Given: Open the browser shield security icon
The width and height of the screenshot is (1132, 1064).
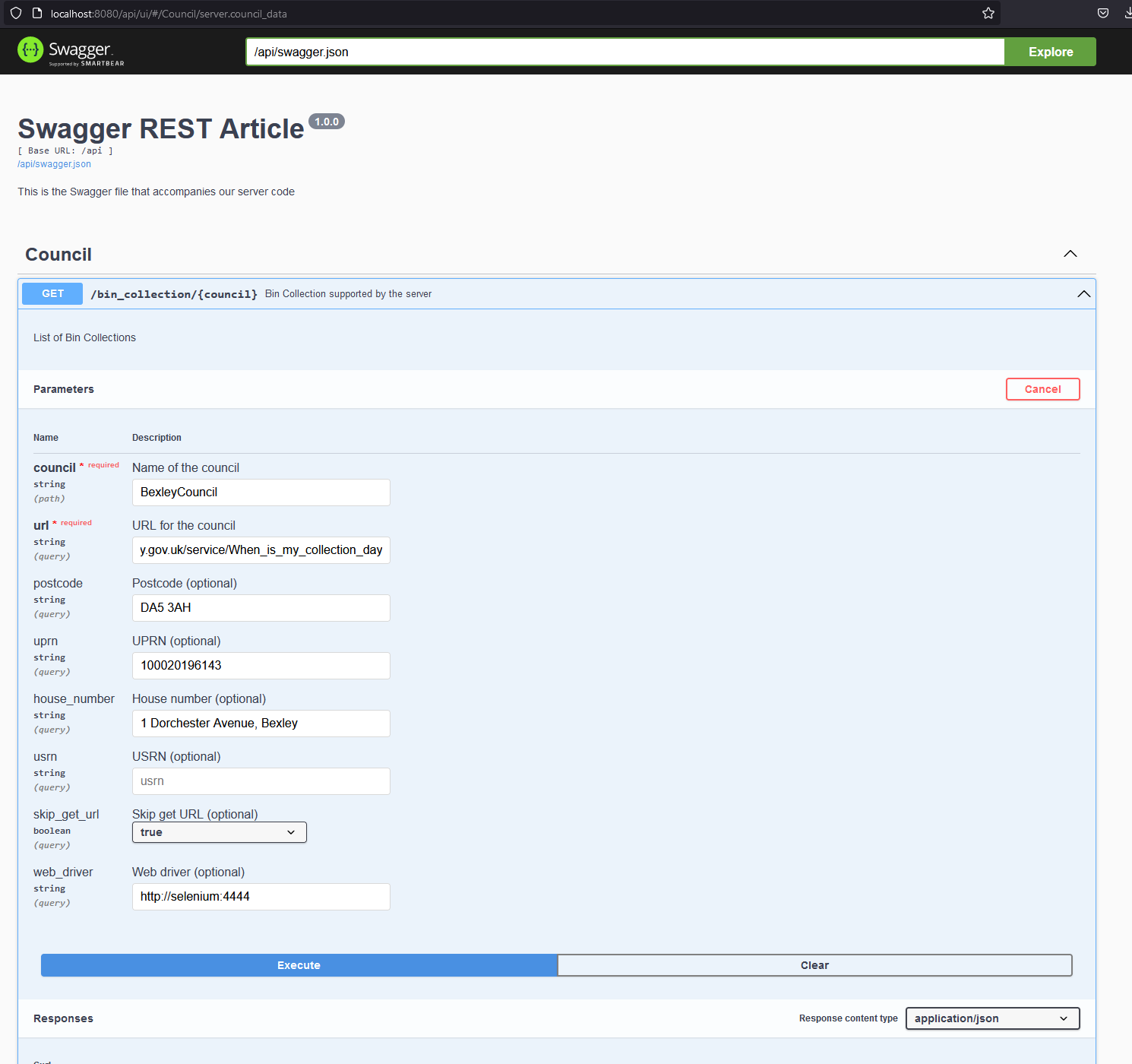Looking at the screenshot, I should pos(16,13).
